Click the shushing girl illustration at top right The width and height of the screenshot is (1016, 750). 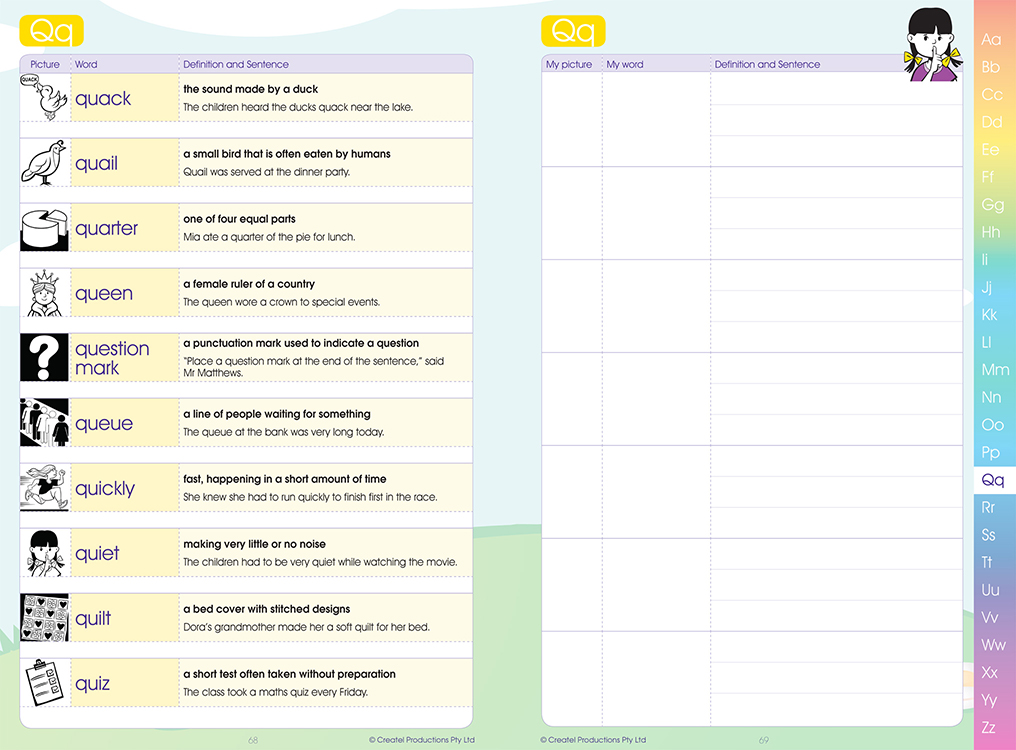[x=933, y=44]
